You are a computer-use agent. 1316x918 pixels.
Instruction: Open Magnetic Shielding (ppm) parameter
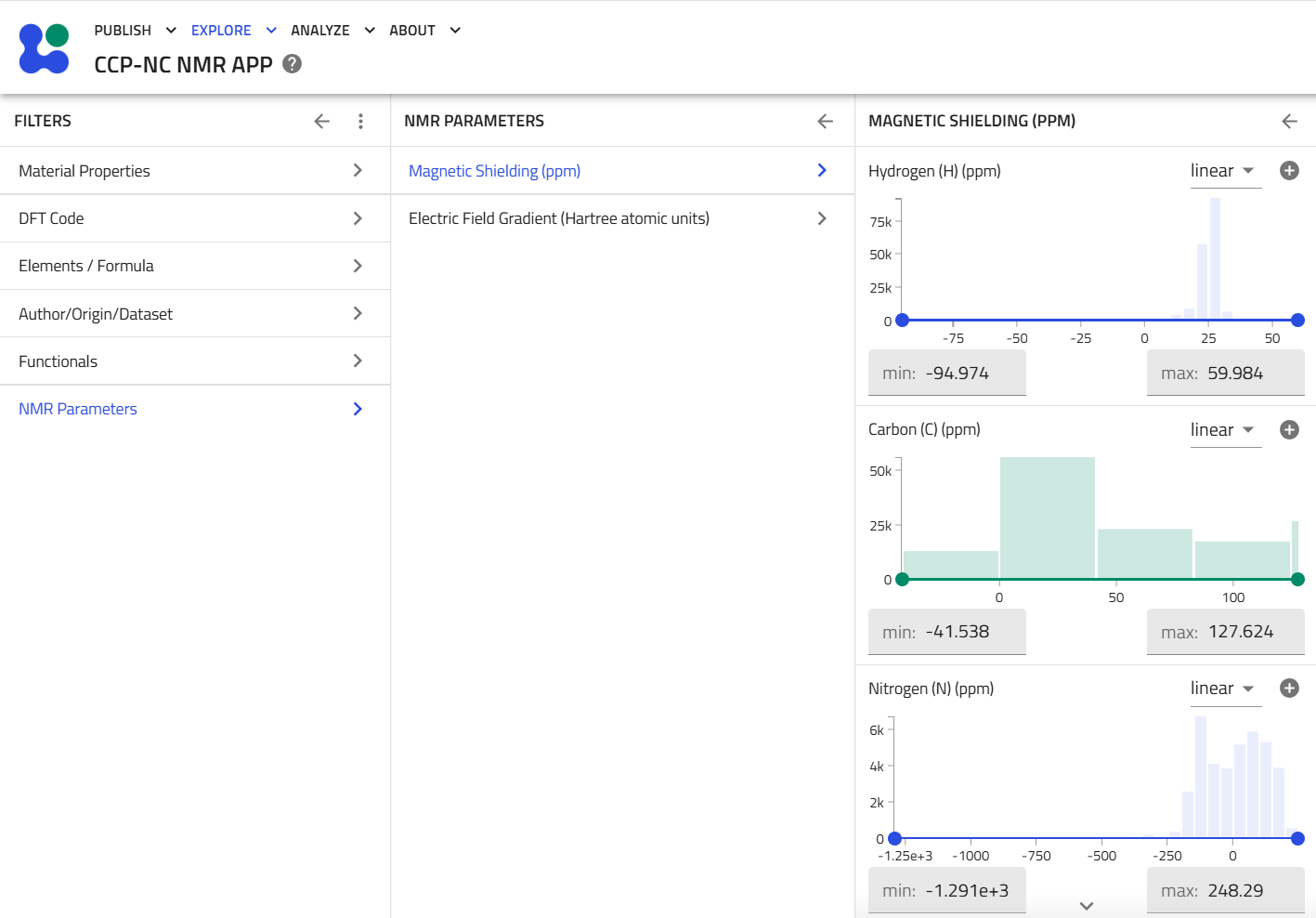pyautogui.click(x=622, y=171)
